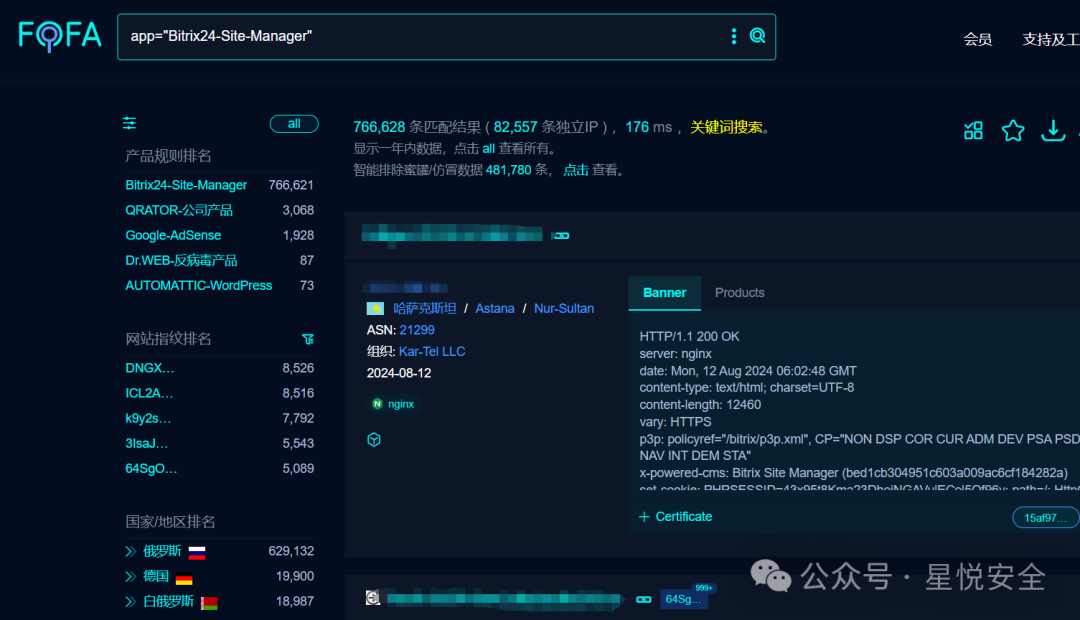The width and height of the screenshot is (1080, 620).
Task: Click the search magnifier icon
Action: 758,36
